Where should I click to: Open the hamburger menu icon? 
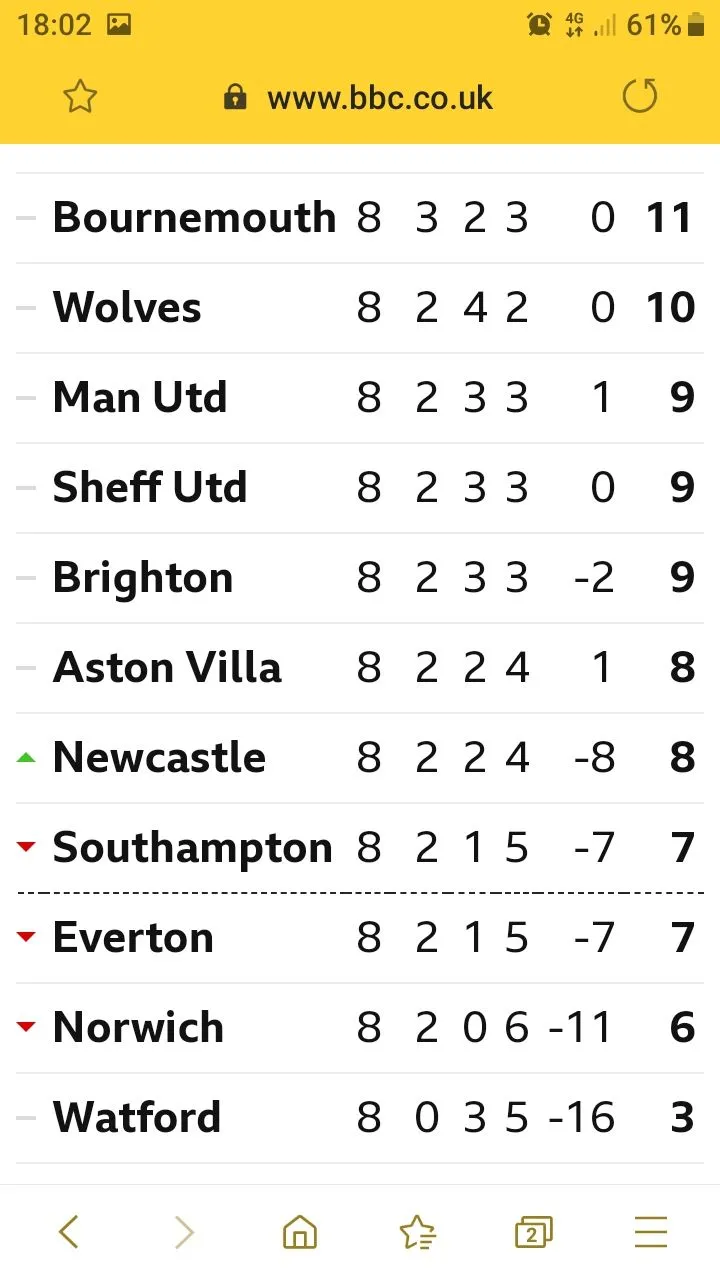click(651, 1232)
